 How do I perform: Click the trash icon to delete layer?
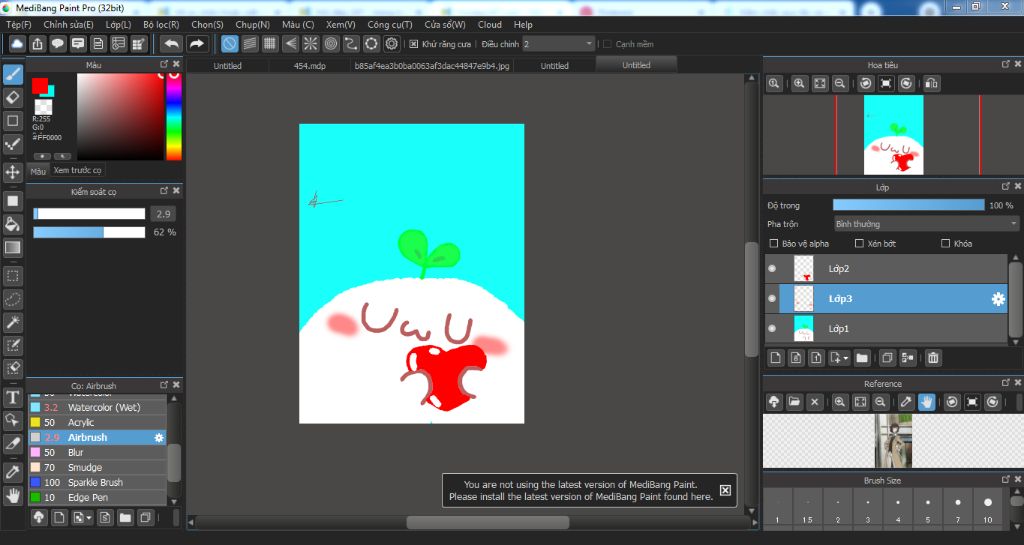coord(933,358)
